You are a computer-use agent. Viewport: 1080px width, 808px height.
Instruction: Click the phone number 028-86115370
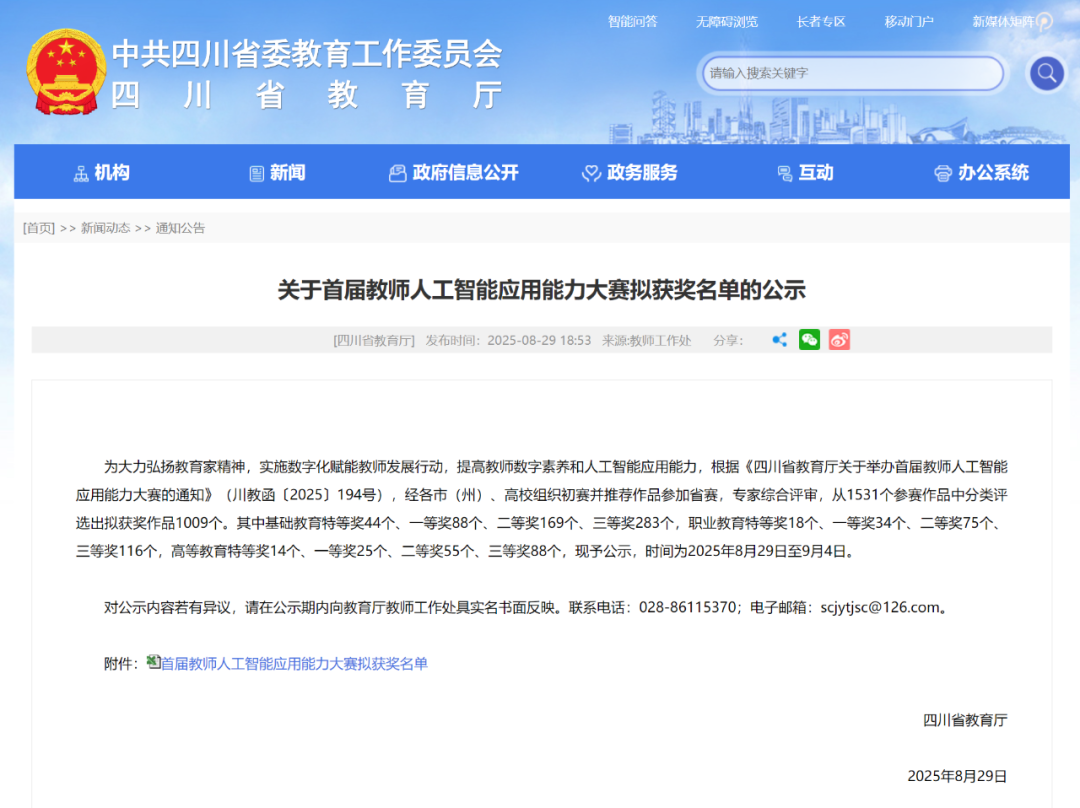[687, 607]
